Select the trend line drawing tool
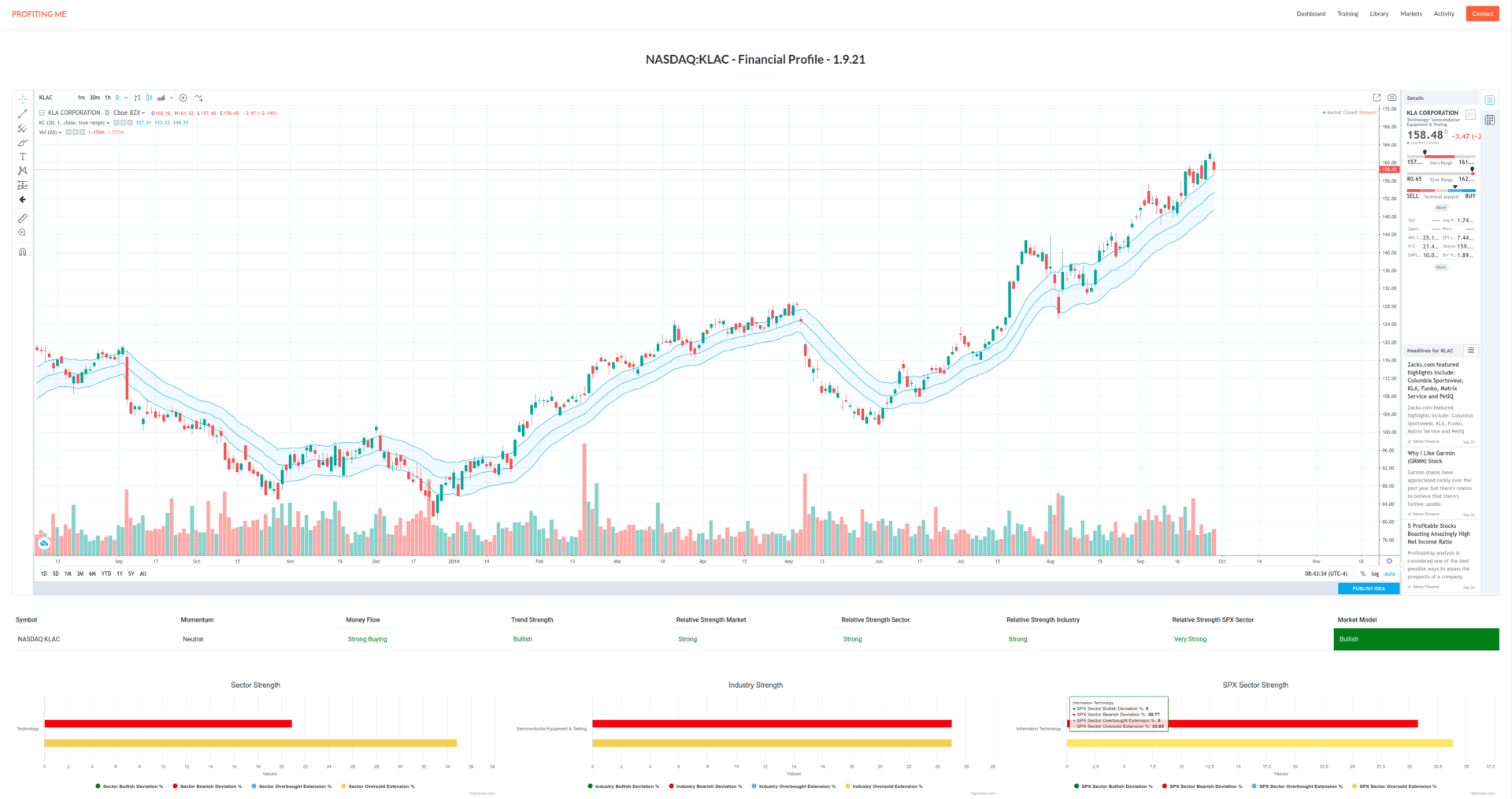 pyautogui.click(x=22, y=114)
